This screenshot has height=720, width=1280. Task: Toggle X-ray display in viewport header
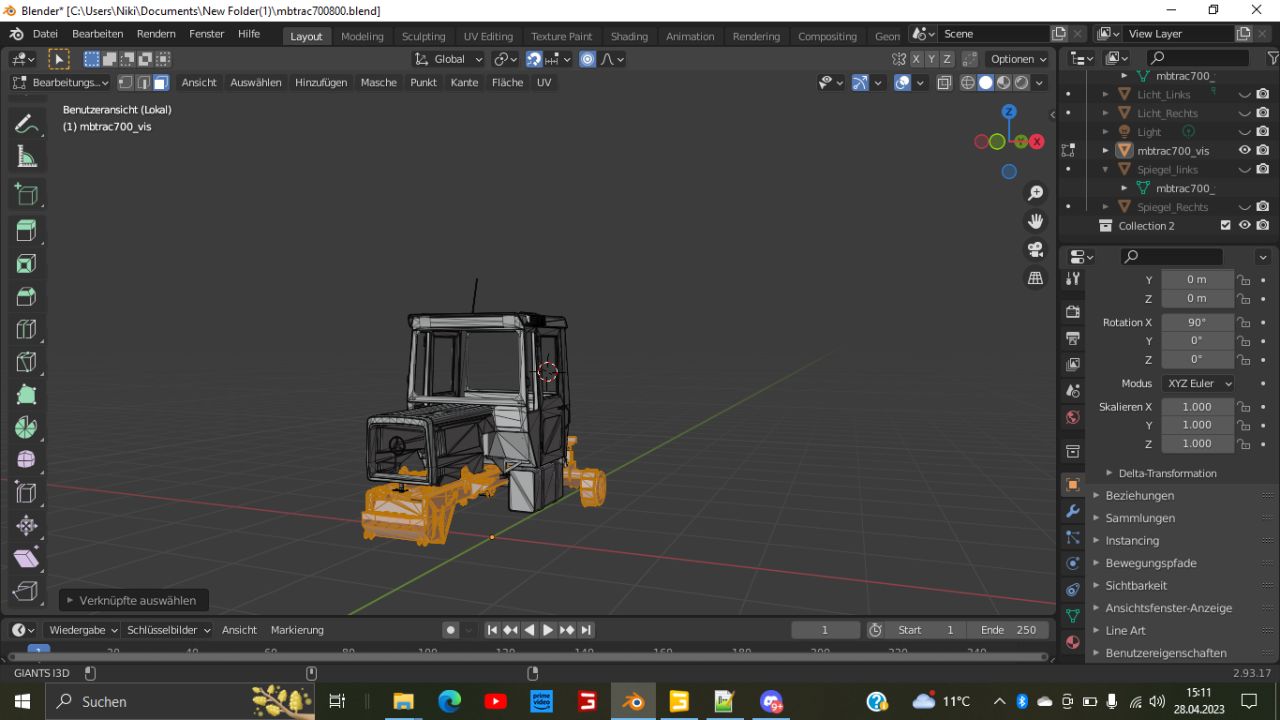click(944, 83)
